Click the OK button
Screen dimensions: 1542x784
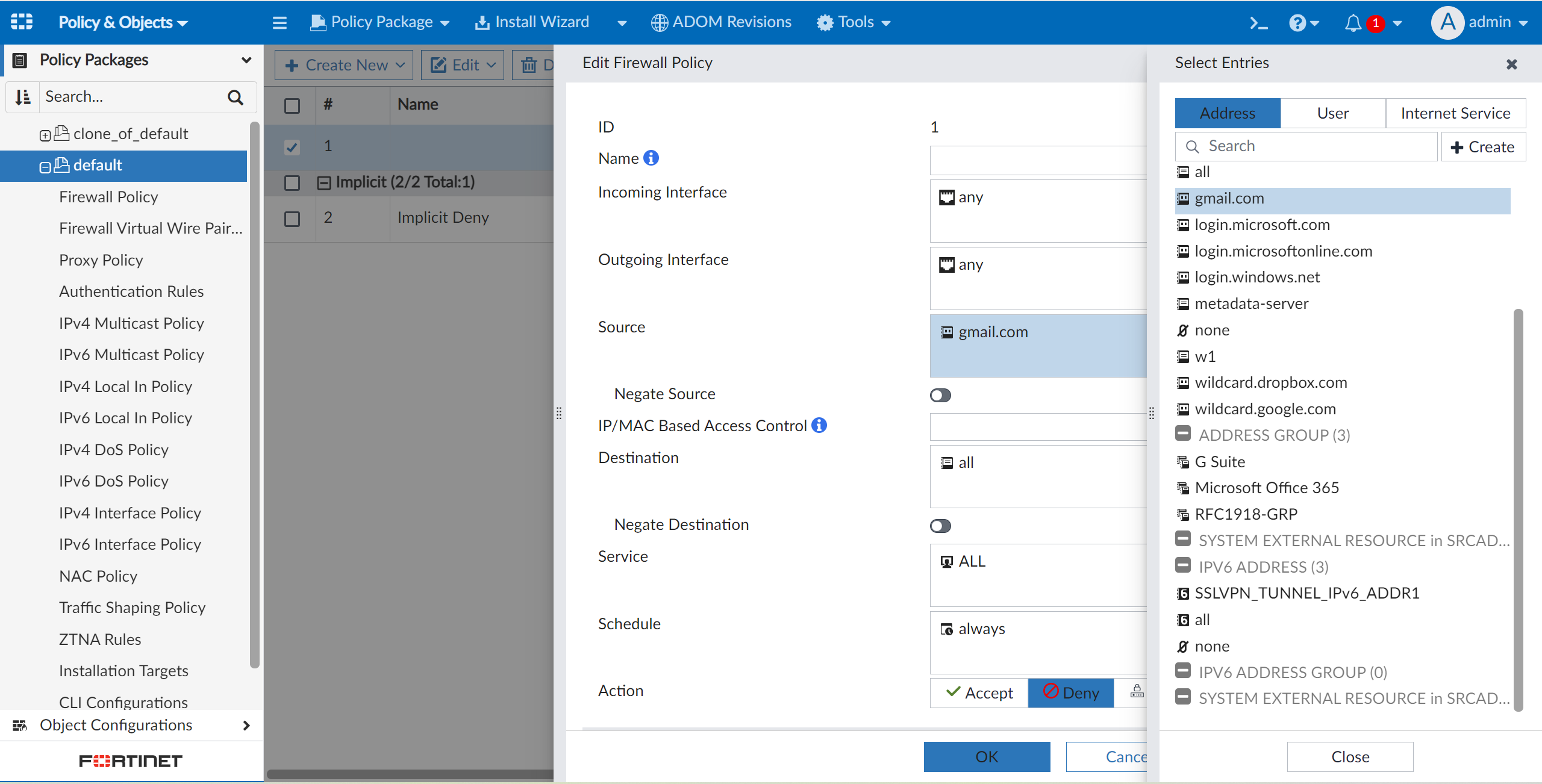point(987,756)
